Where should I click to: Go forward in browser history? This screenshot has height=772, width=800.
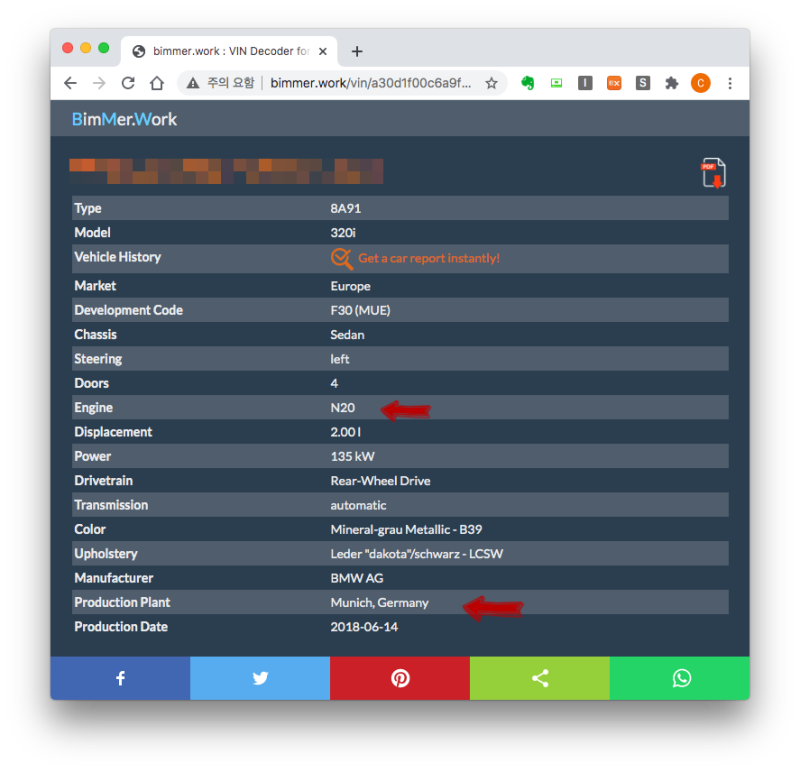pyautogui.click(x=99, y=83)
